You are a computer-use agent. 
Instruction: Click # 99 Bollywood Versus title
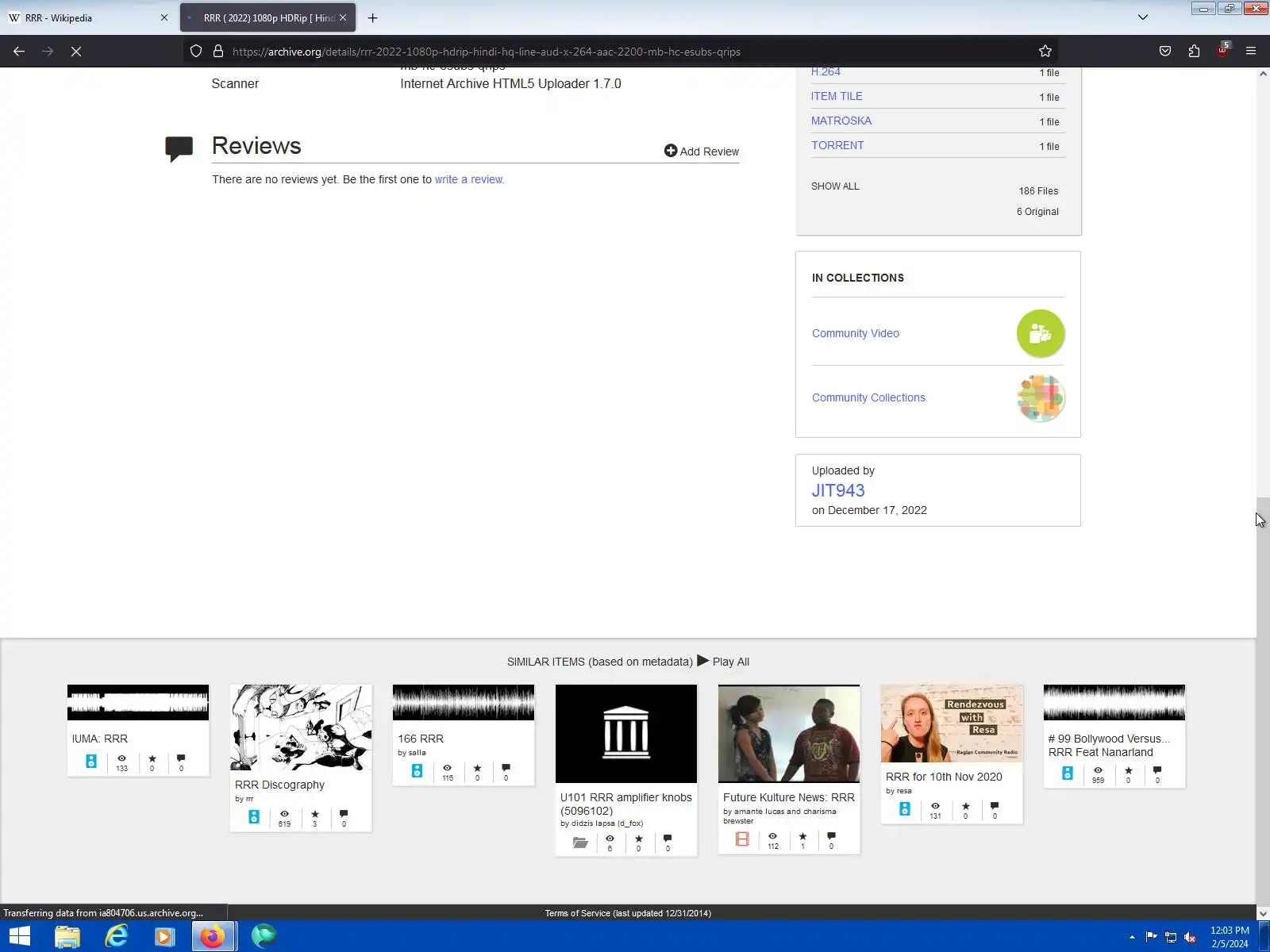[x=1109, y=745]
